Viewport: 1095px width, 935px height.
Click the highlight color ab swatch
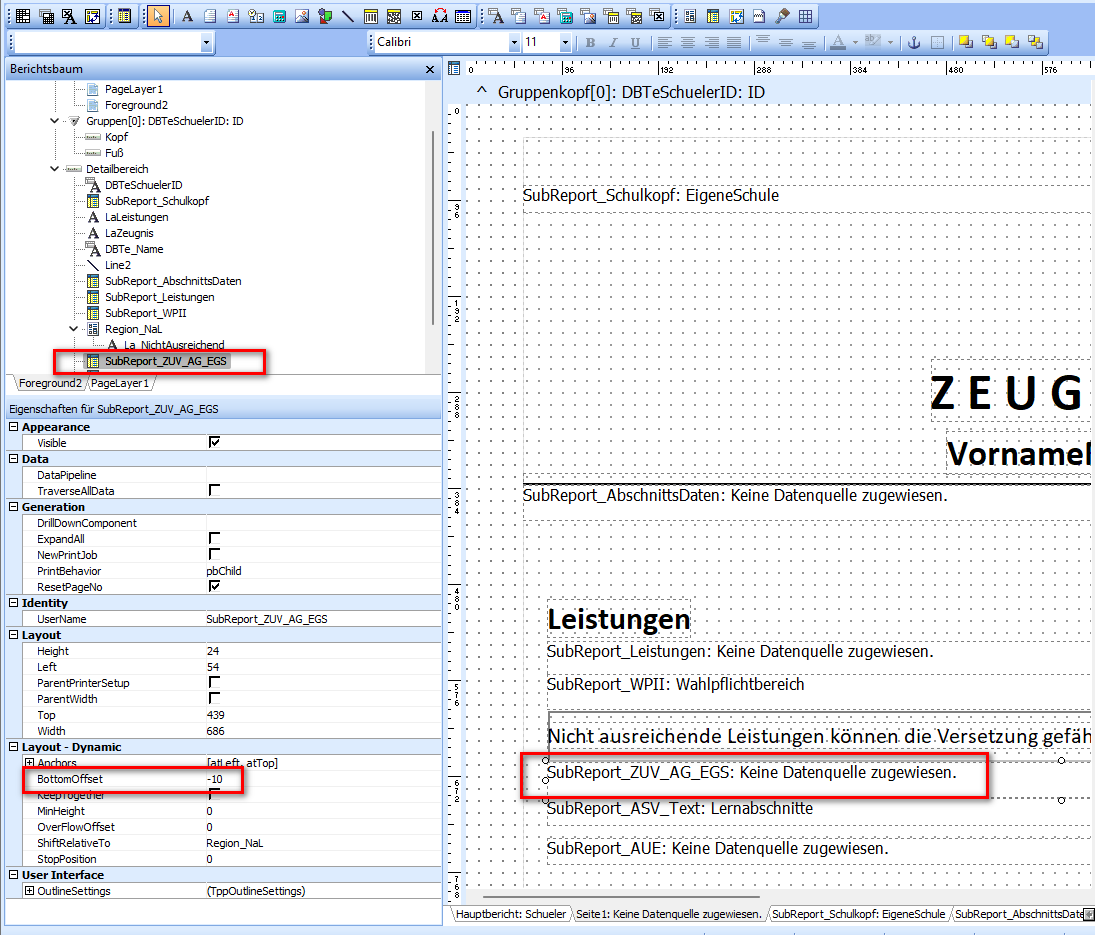pyautogui.click(x=872, y=43)
